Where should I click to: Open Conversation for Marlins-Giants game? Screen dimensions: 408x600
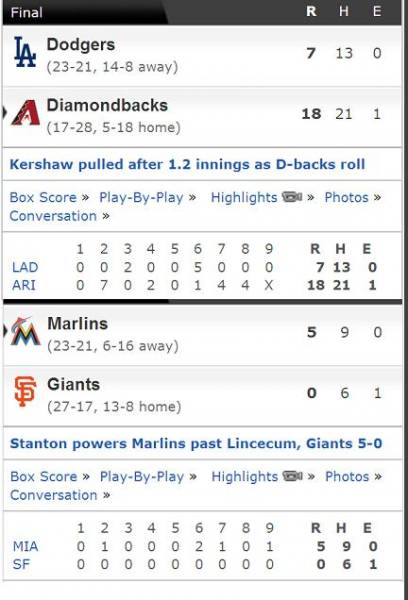pyautogui.click(x=54, y=495)
